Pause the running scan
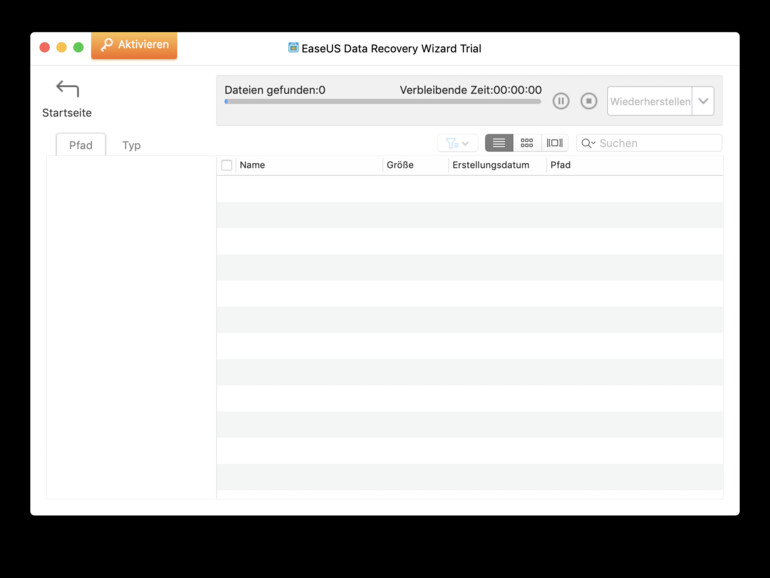770x578 pixels. click(561, 101)
